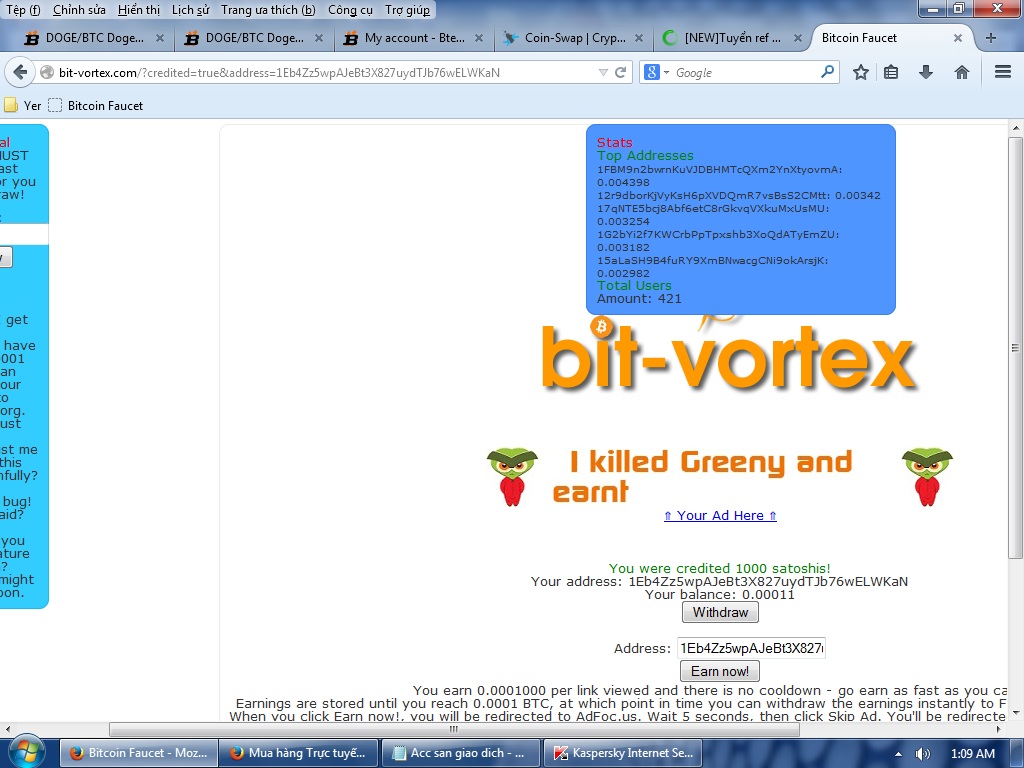Switch to Bitcoin Faucet taskbar window
The height and width of the screenshot is (768, 1024).
138,753
